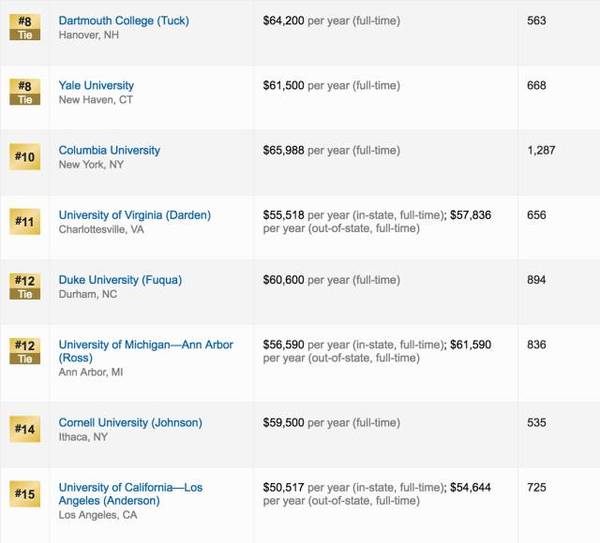The height and width of the screenshot is (543, 600).
Task: Click the #8 Tie badge beside Yale University
Action: (24, 92)
